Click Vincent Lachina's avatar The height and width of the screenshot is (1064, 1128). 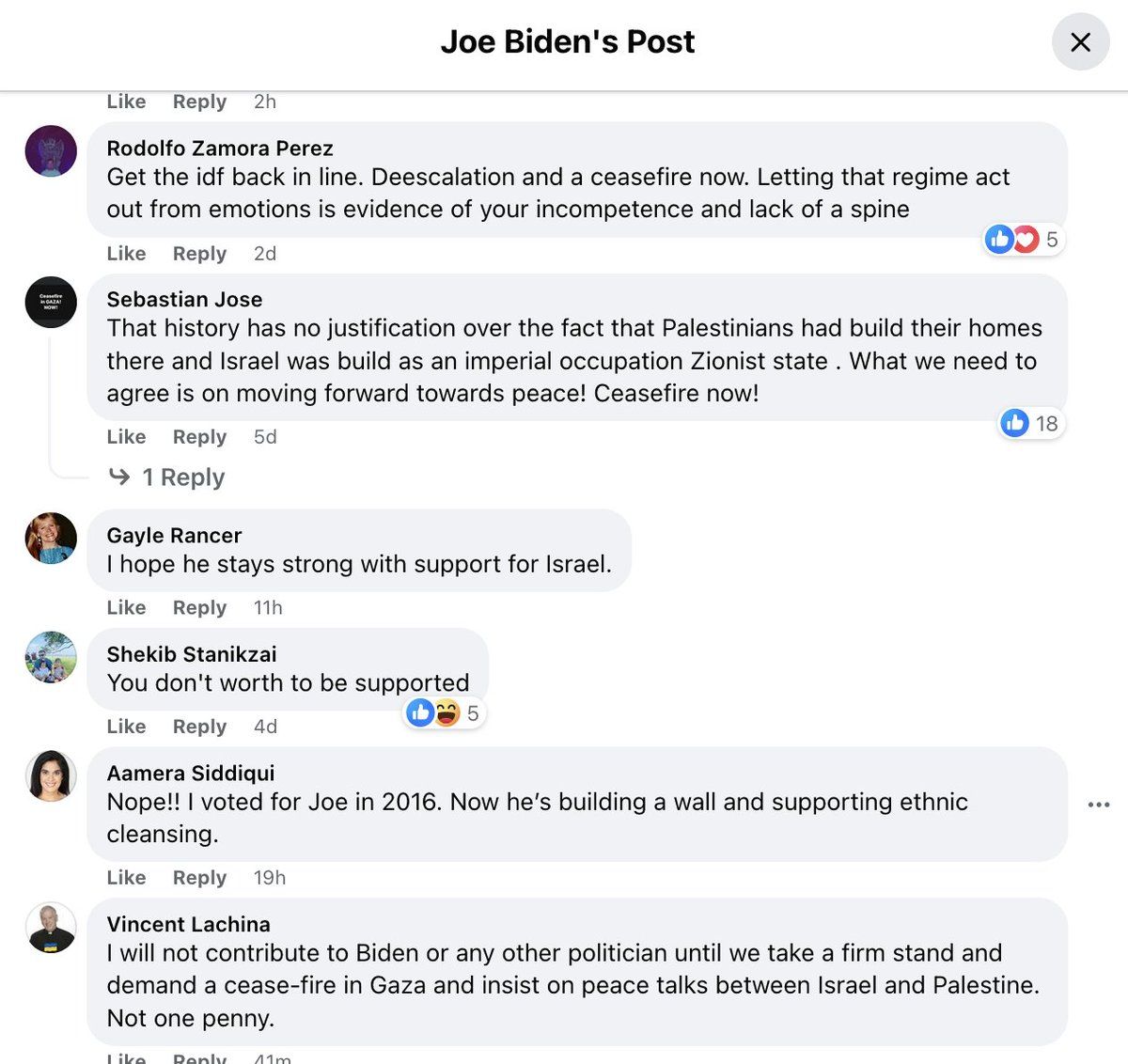coord(51,928)
